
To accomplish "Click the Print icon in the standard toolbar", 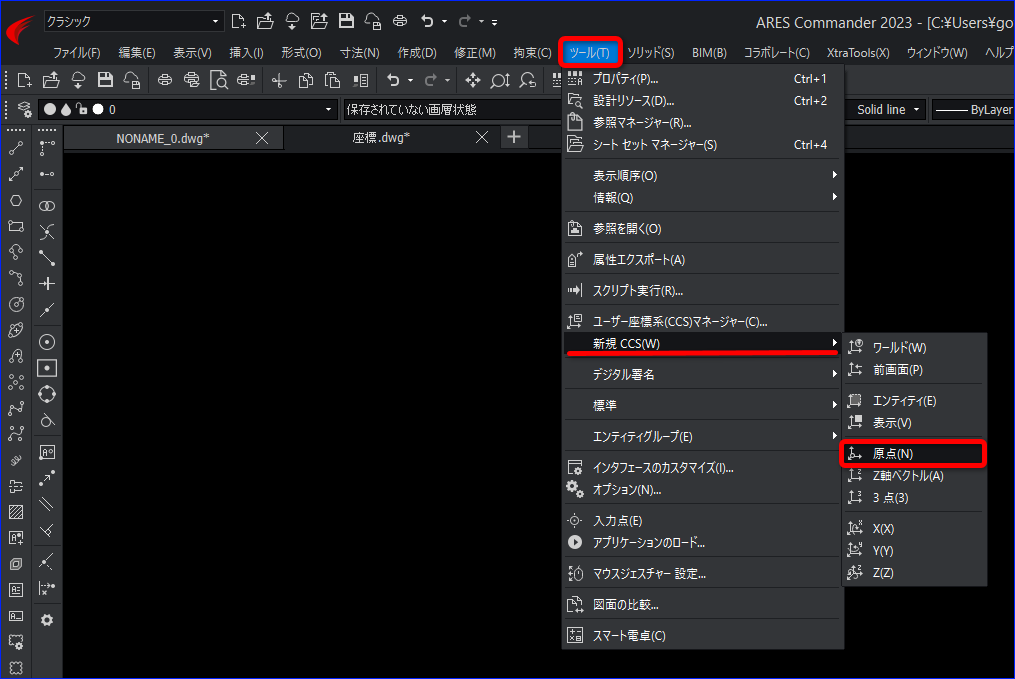I will tap(165, 80).
